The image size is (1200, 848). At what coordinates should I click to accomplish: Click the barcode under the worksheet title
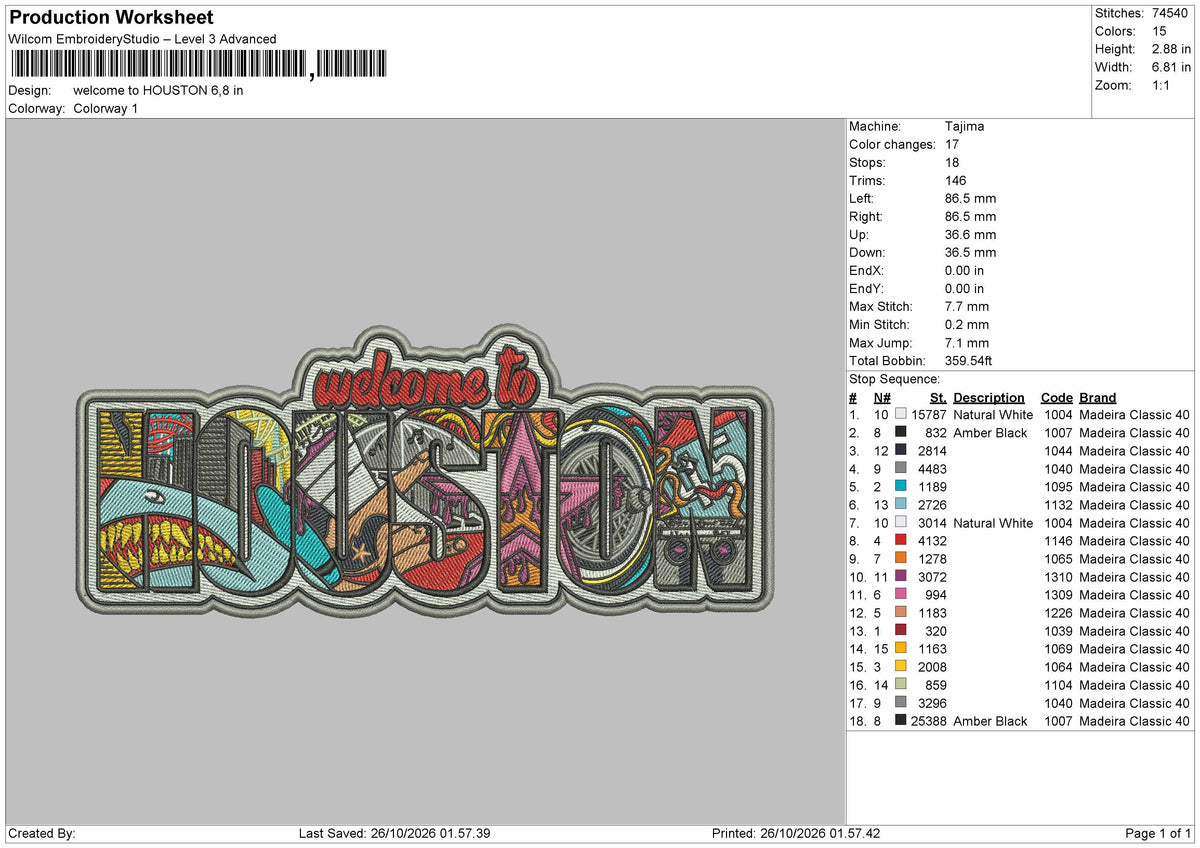[x=197, y=65]
